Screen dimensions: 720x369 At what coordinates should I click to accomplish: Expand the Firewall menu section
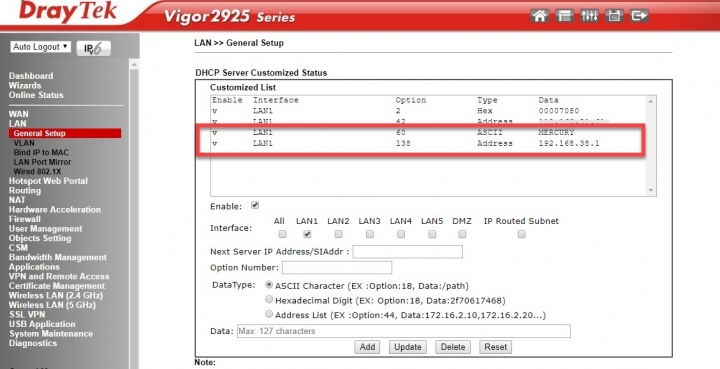pyautogui.click(x=25, y=219)
